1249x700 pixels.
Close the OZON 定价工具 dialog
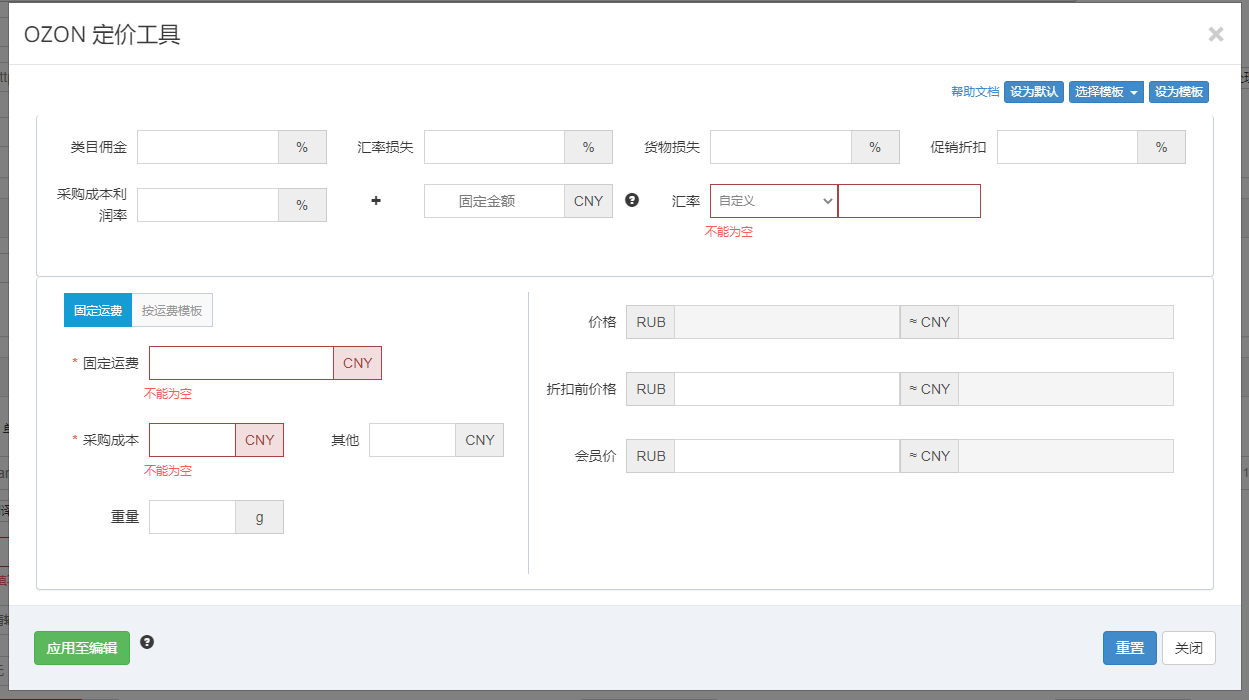click(x=1215, y=35)
